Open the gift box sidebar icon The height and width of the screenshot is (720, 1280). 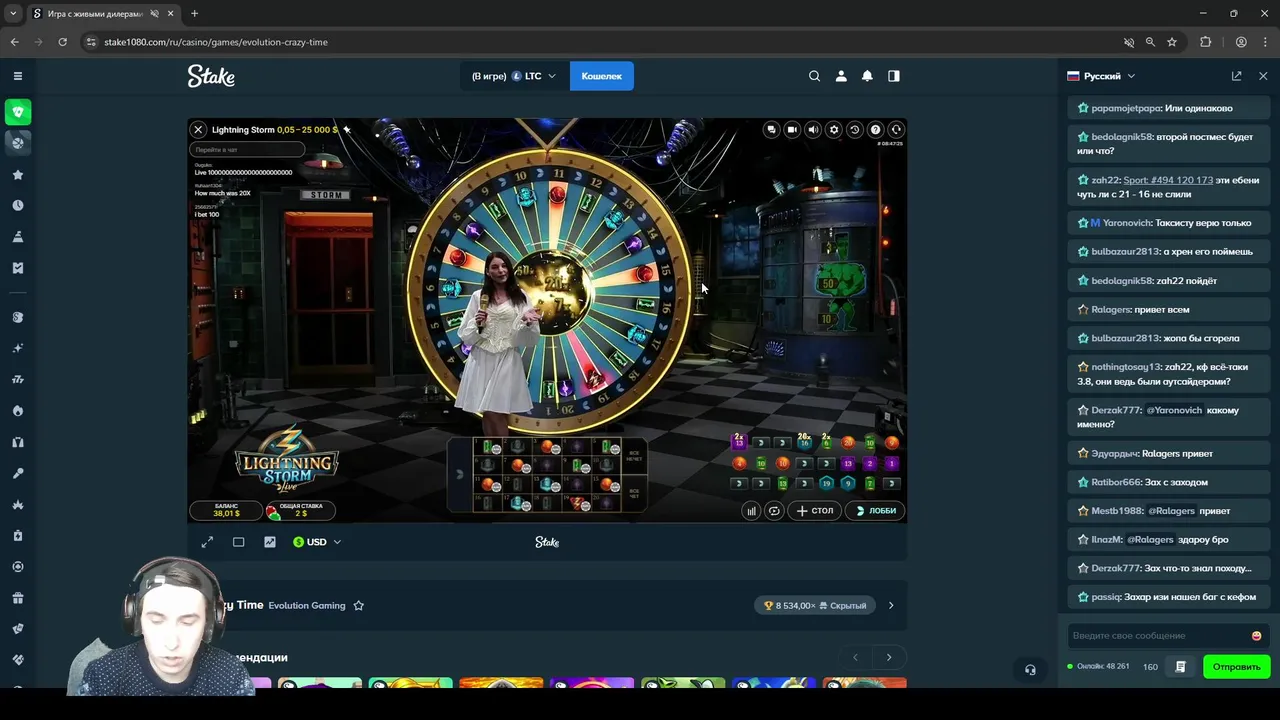18,599
